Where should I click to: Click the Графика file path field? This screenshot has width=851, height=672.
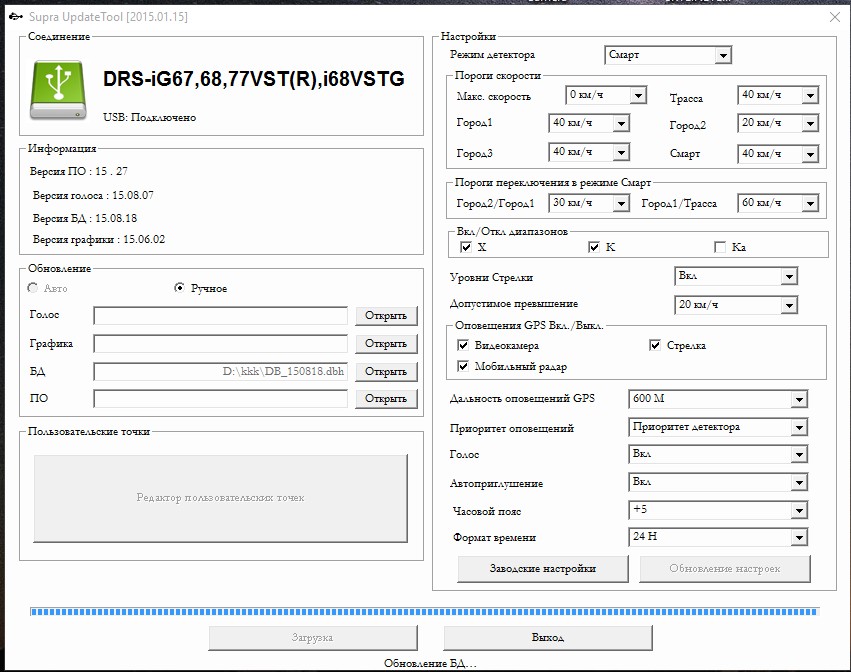click(220, 344)
